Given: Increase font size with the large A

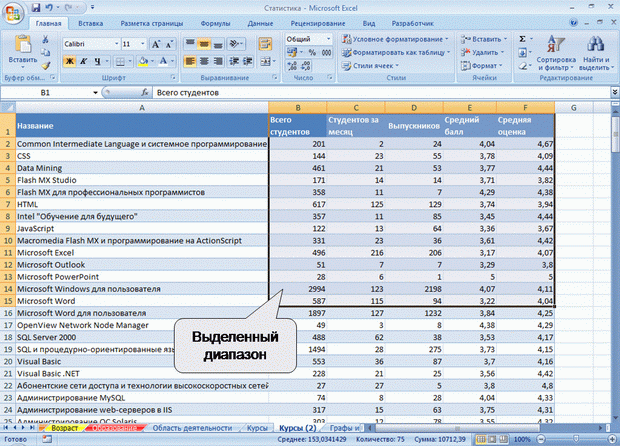Looking at the screenshot, I should coord(156,44).
